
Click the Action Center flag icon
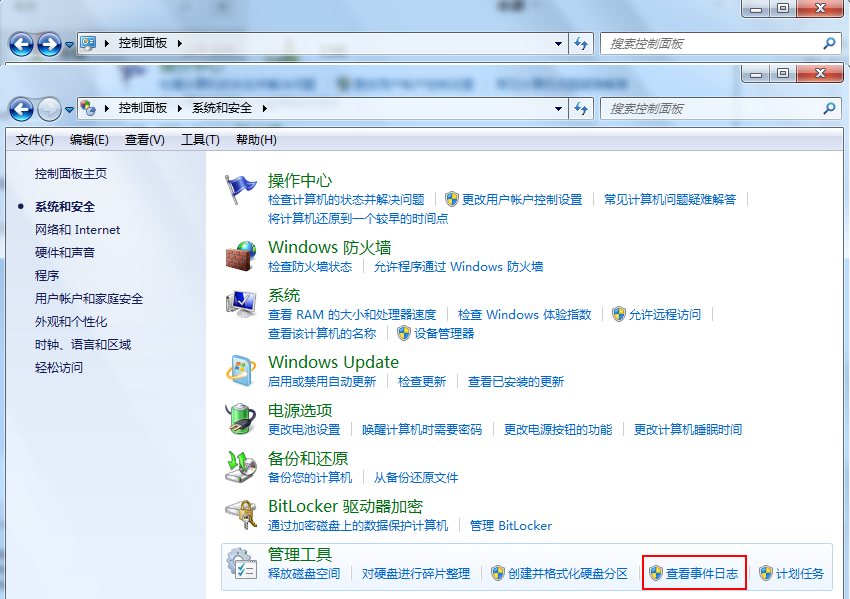tap(240, 189)
